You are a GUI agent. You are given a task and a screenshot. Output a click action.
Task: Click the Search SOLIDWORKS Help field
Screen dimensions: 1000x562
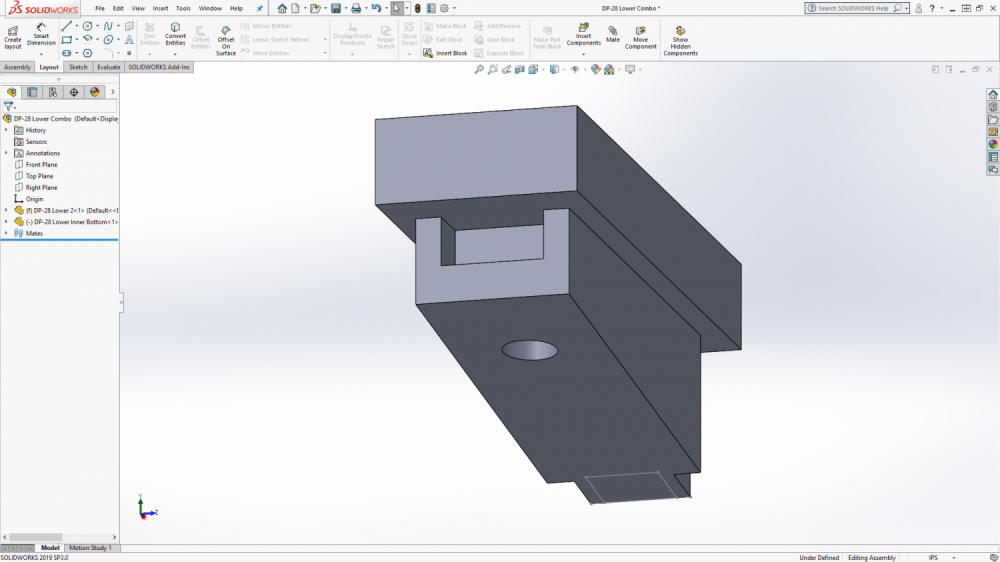click(x=850, y=8)
